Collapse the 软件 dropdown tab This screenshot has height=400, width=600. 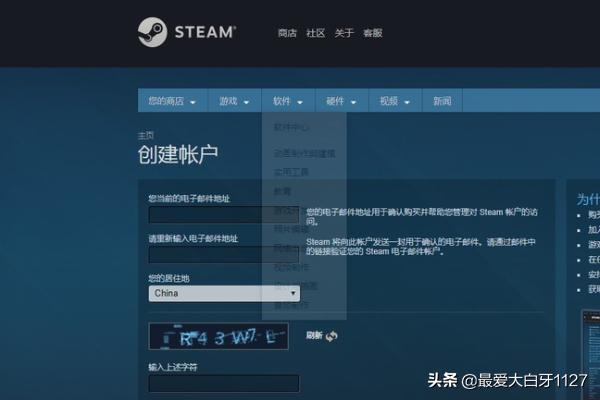pyautogui.click(x=288, y=101)
